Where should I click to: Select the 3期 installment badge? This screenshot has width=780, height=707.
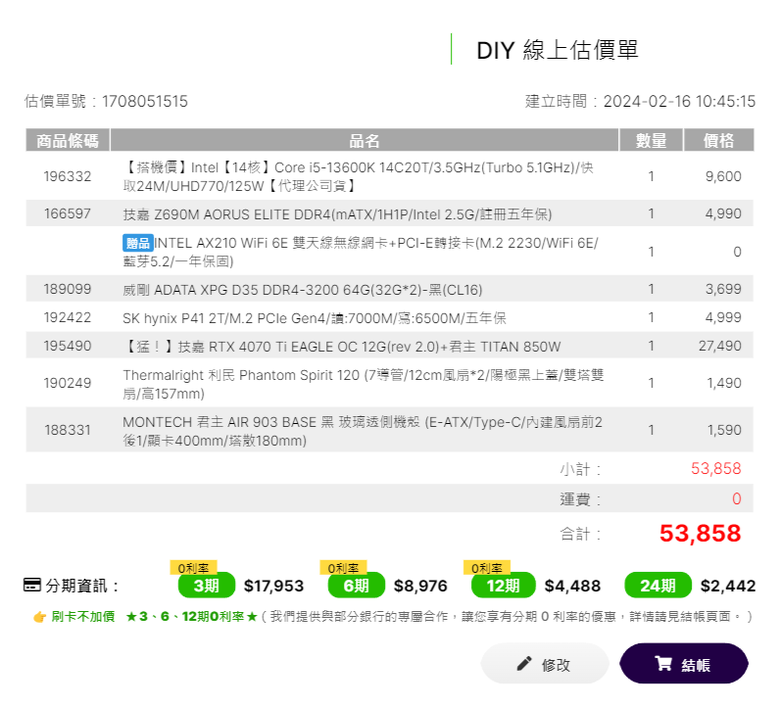click(x=206, y=585)
